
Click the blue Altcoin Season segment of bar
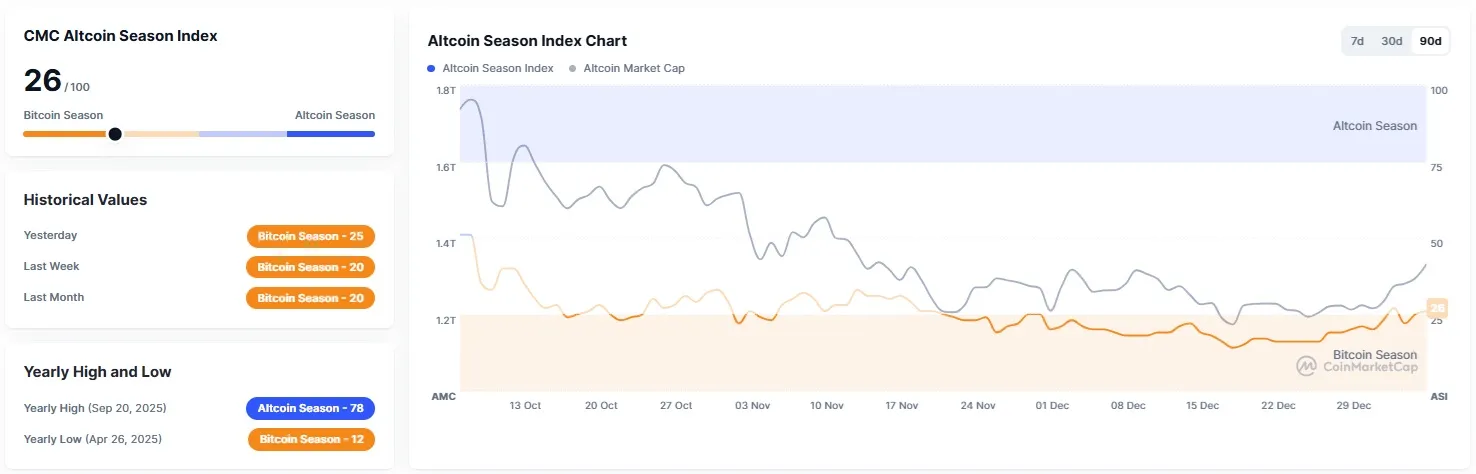[330, 134]
